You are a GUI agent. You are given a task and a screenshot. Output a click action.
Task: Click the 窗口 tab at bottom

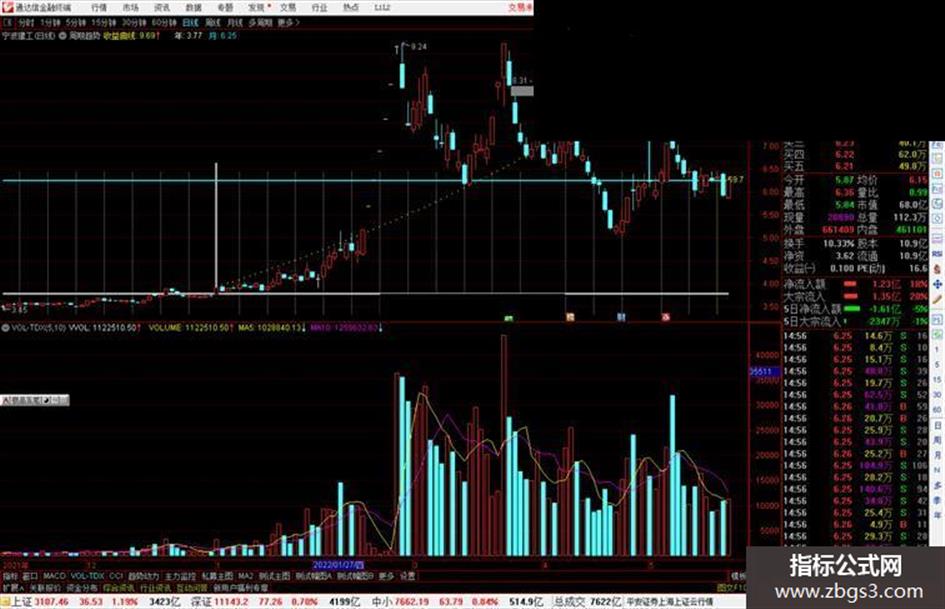coord(30,576)
